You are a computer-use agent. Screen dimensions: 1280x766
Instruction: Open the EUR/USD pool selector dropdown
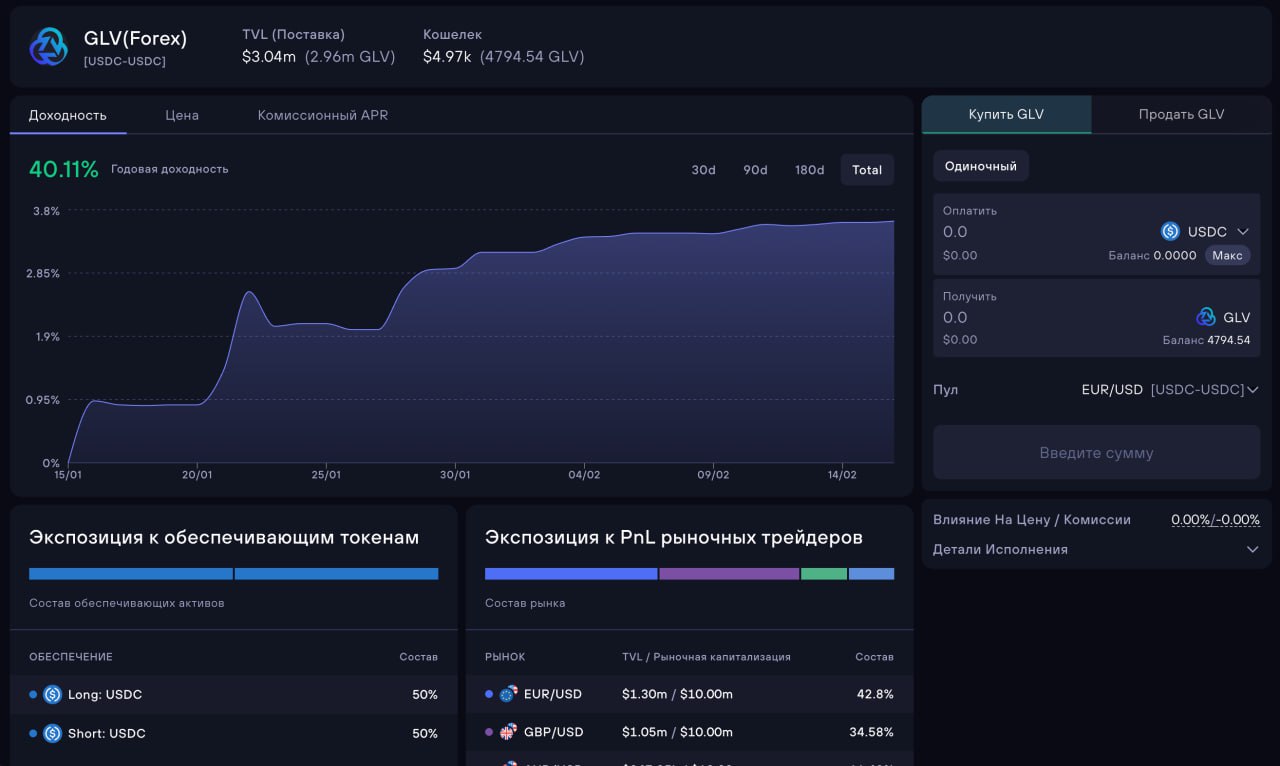coord(1252,390)
